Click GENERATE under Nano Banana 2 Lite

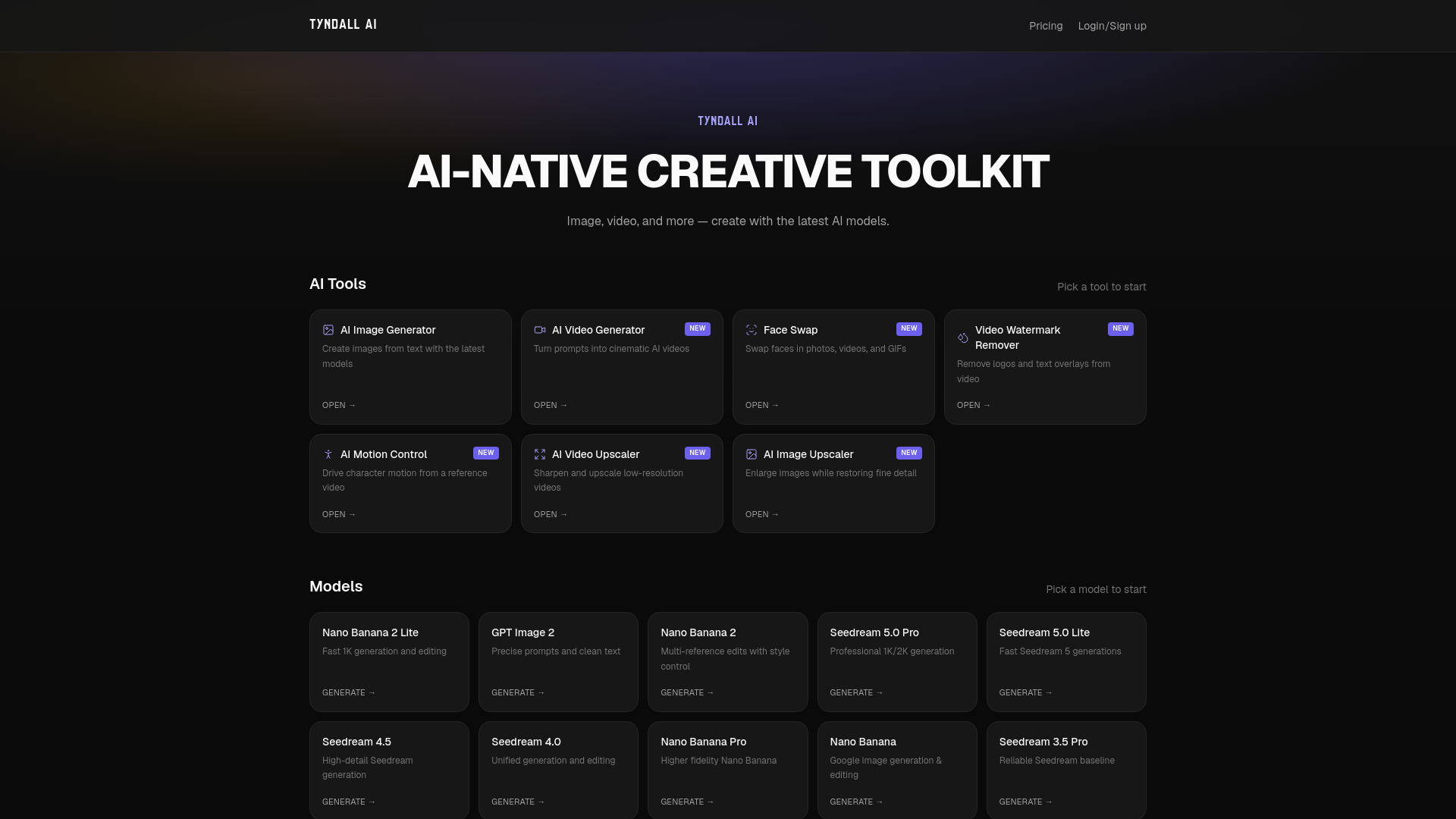(349, 692)
